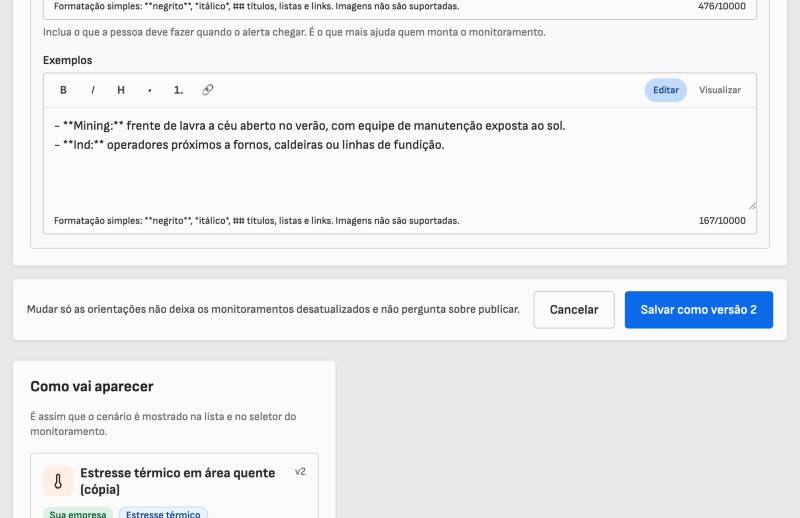
Task: Click Salvar como versão 2
Action: [x=698, y=310]
